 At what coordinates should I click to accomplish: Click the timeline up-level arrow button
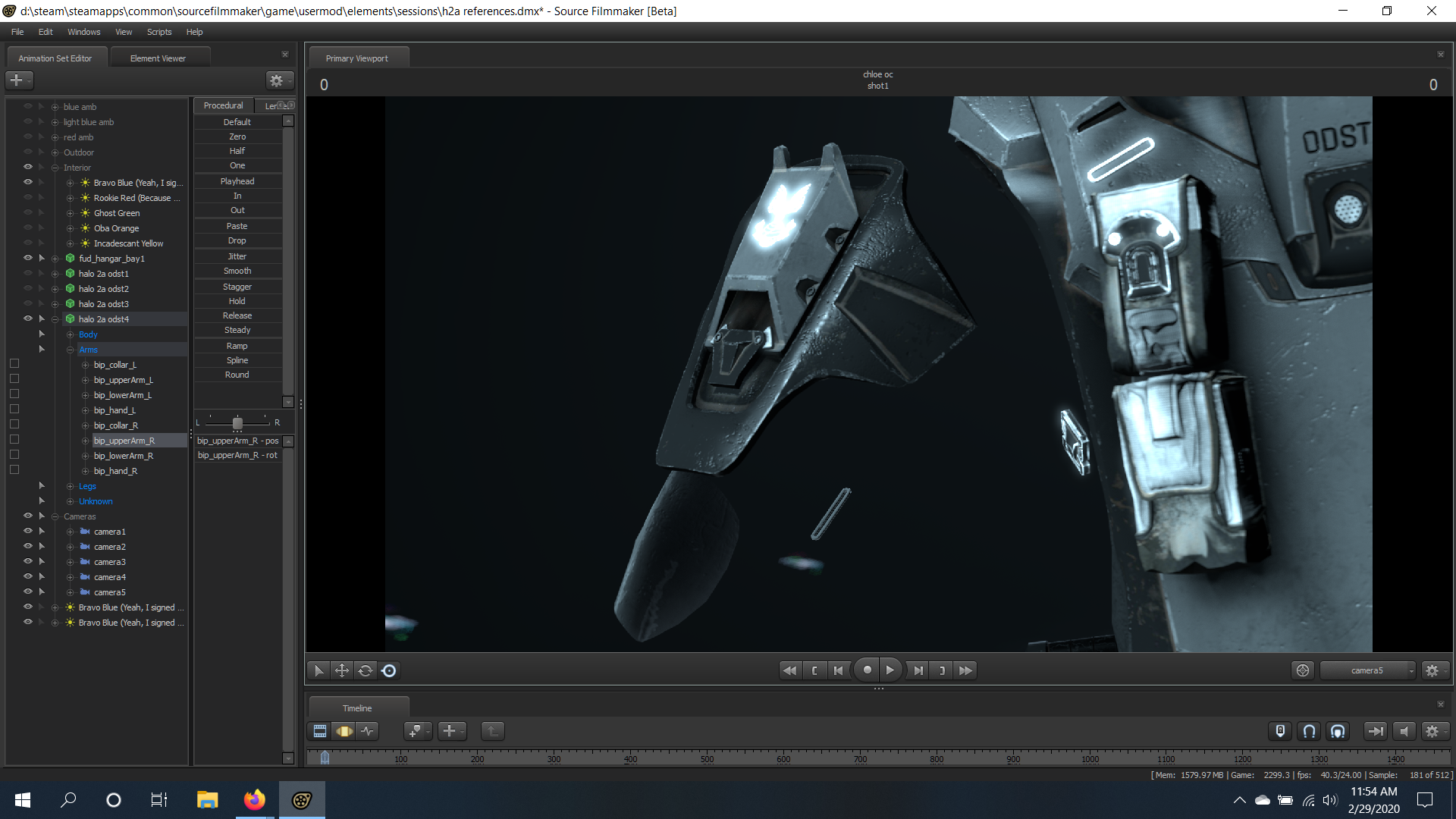click(493, 731)
